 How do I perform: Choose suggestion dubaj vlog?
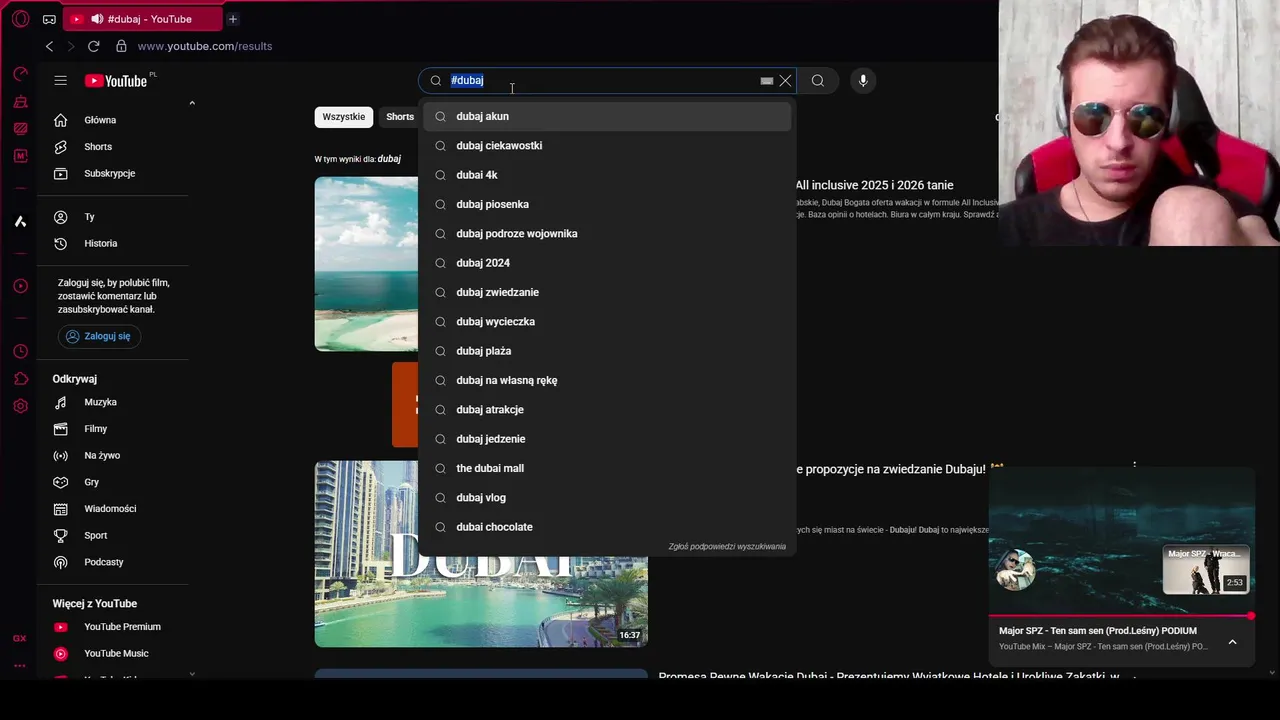(607, 497)
